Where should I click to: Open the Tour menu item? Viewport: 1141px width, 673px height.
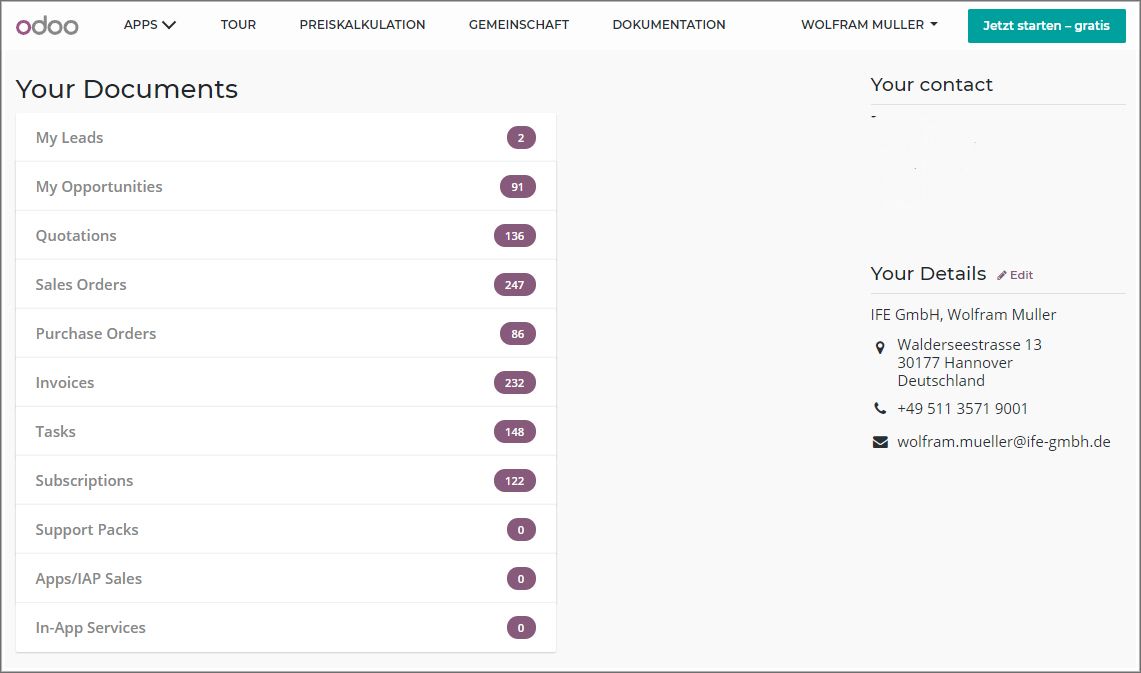pos(238,25)
